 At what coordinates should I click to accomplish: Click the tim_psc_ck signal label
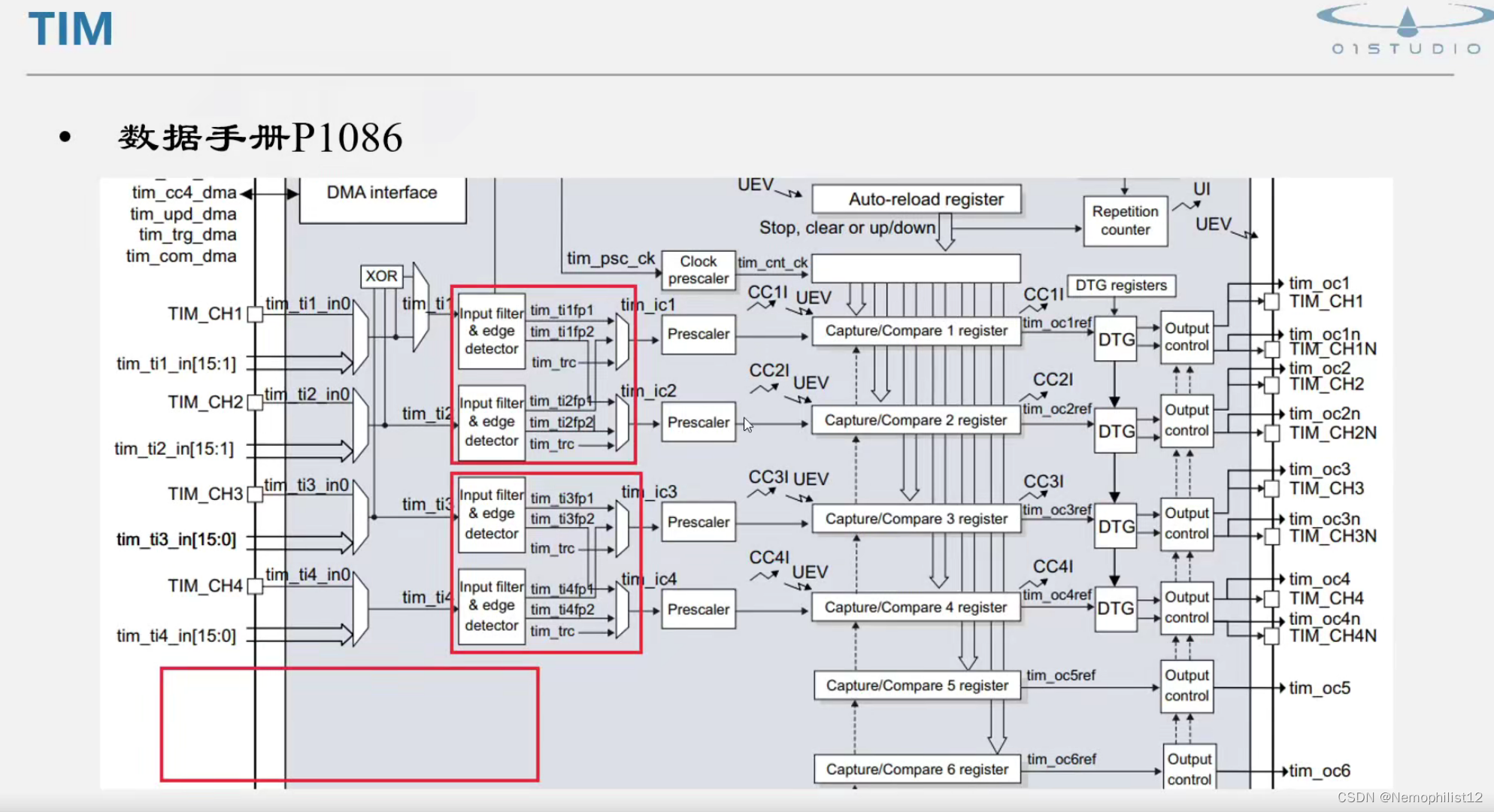pyautogui.click(x=611, y=259)
